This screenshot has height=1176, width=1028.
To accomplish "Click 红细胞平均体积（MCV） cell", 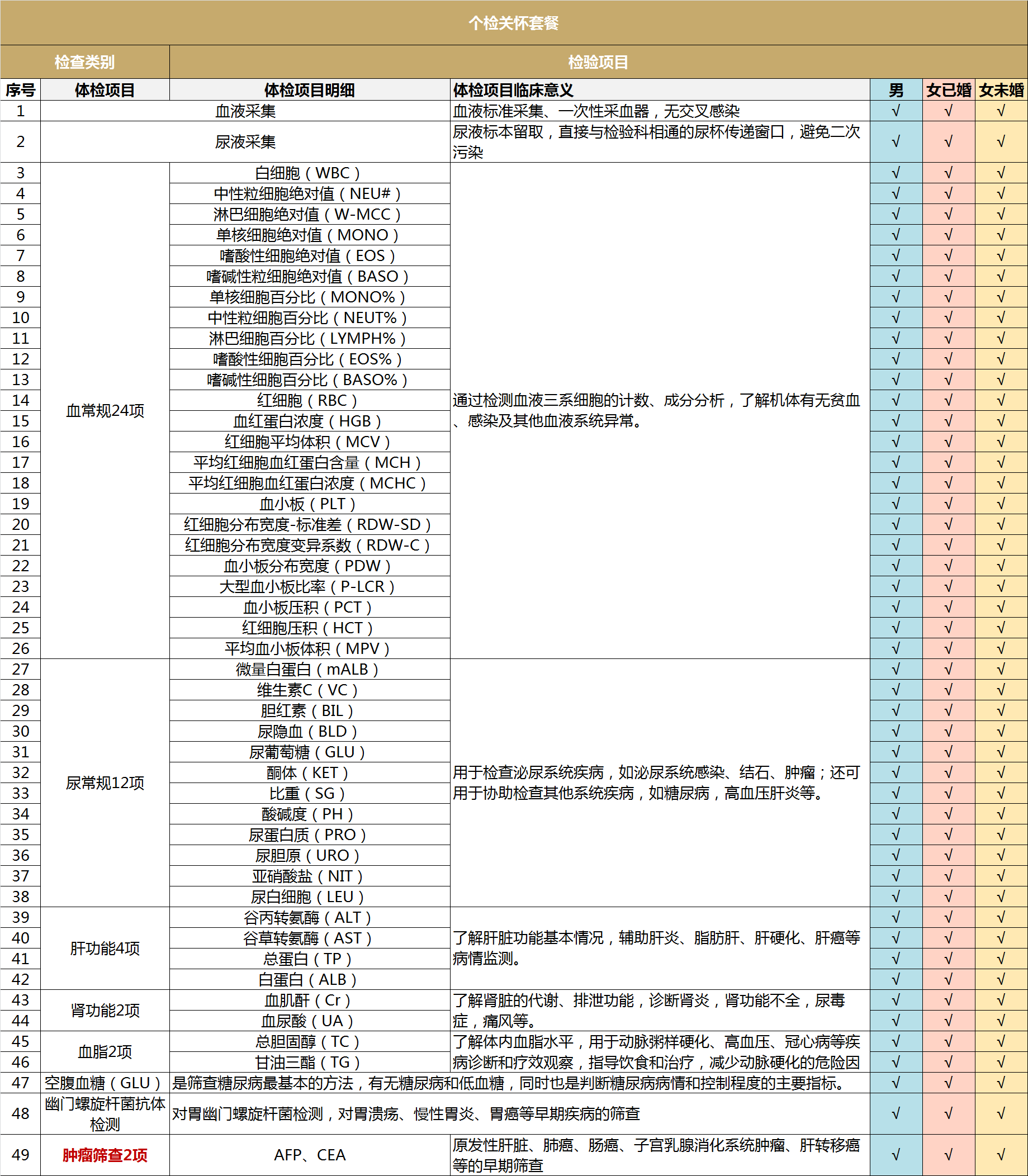I will 310,442.
